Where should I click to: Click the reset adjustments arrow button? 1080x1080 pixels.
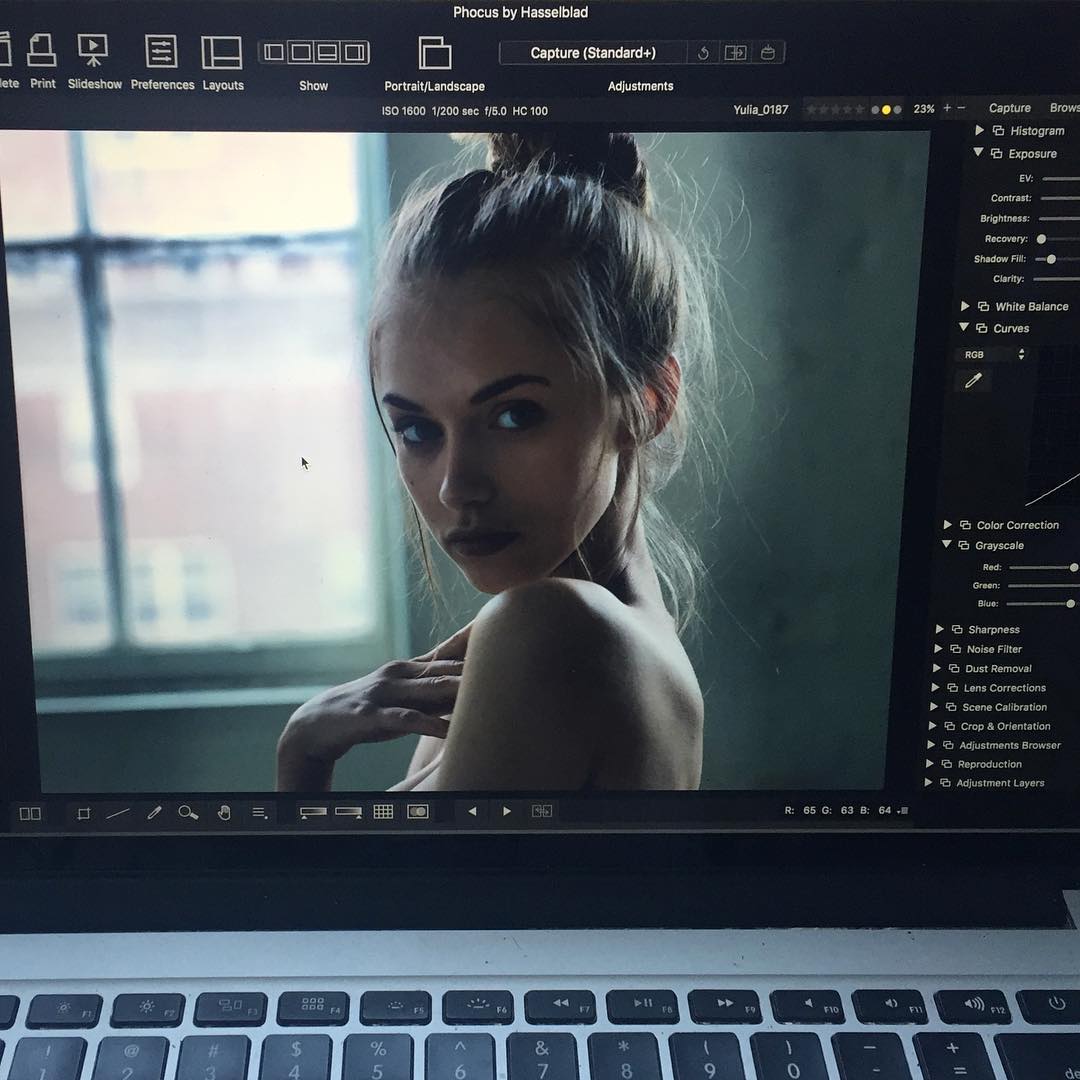[x=703, y=54]
